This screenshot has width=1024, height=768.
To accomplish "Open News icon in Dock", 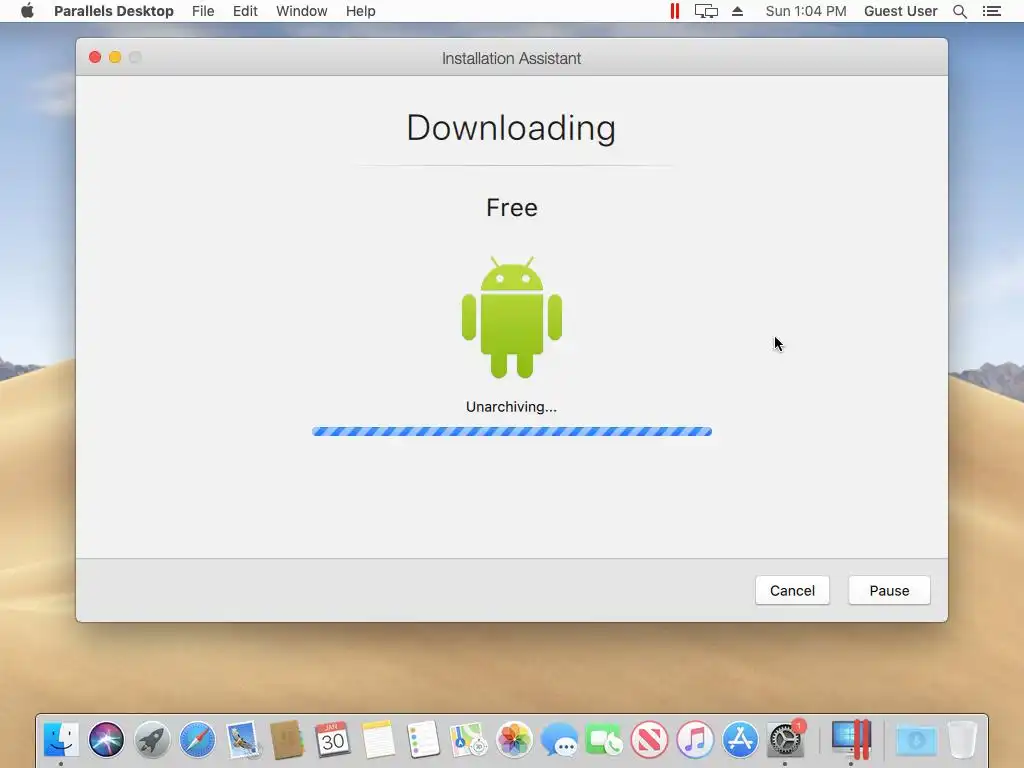I will pos(650,739).
